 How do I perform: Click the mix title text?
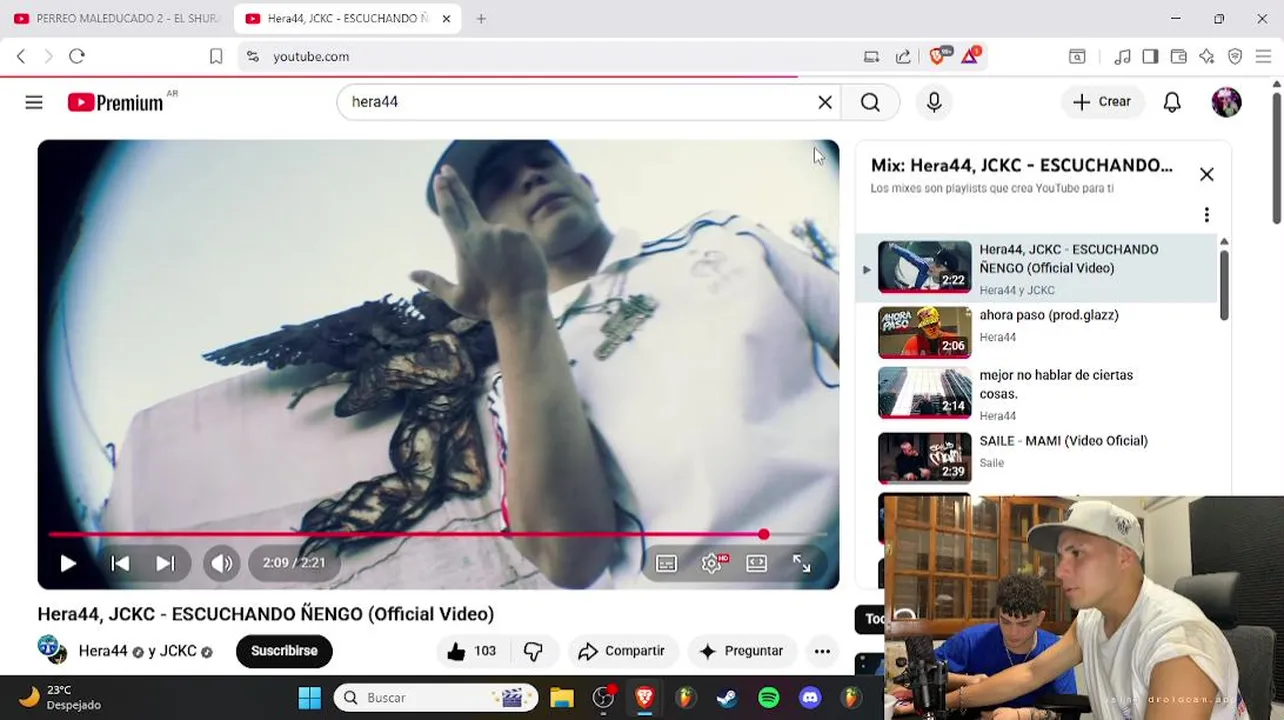point(1022,165)
